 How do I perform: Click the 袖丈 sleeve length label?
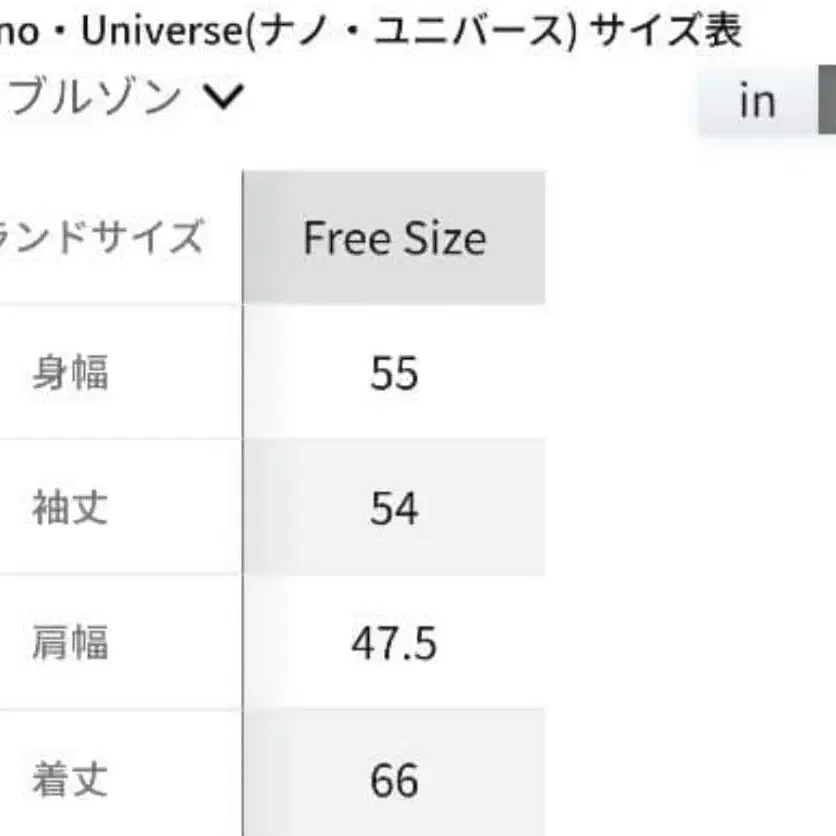tap(70, 508)
